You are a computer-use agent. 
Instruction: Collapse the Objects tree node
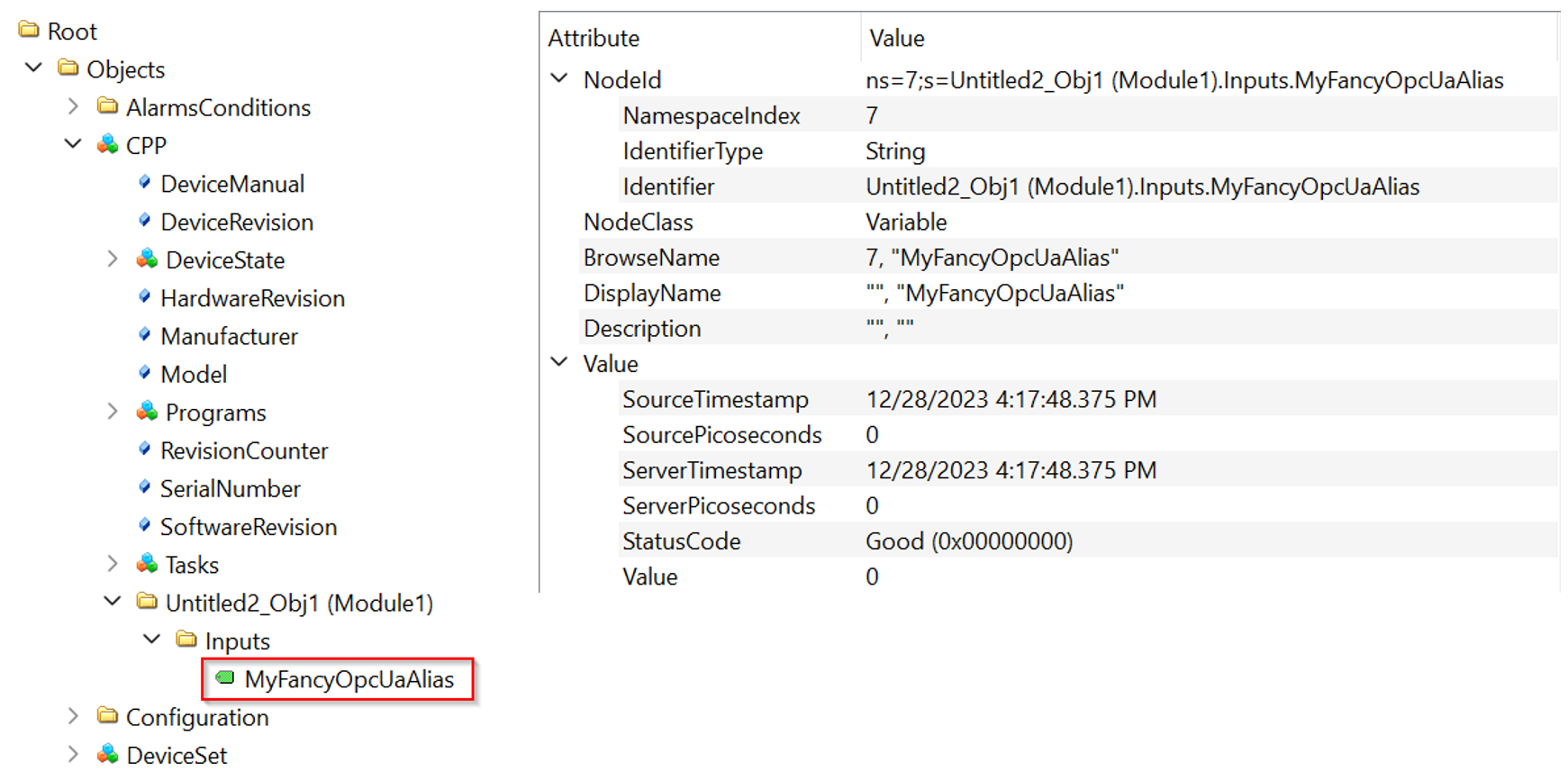click(34, 68)
